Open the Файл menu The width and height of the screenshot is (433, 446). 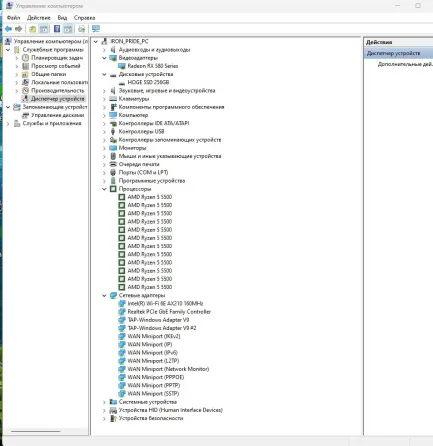coord(13,18)
